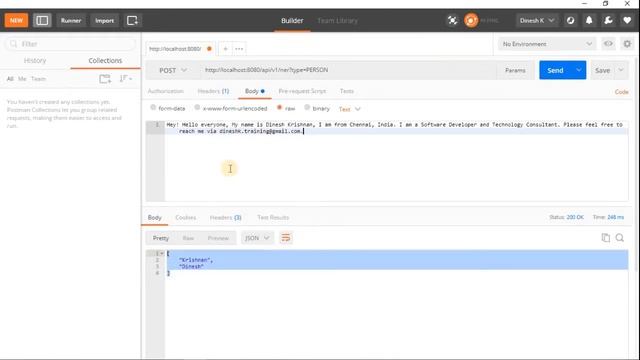Open the response Body tab

(154, 218)
